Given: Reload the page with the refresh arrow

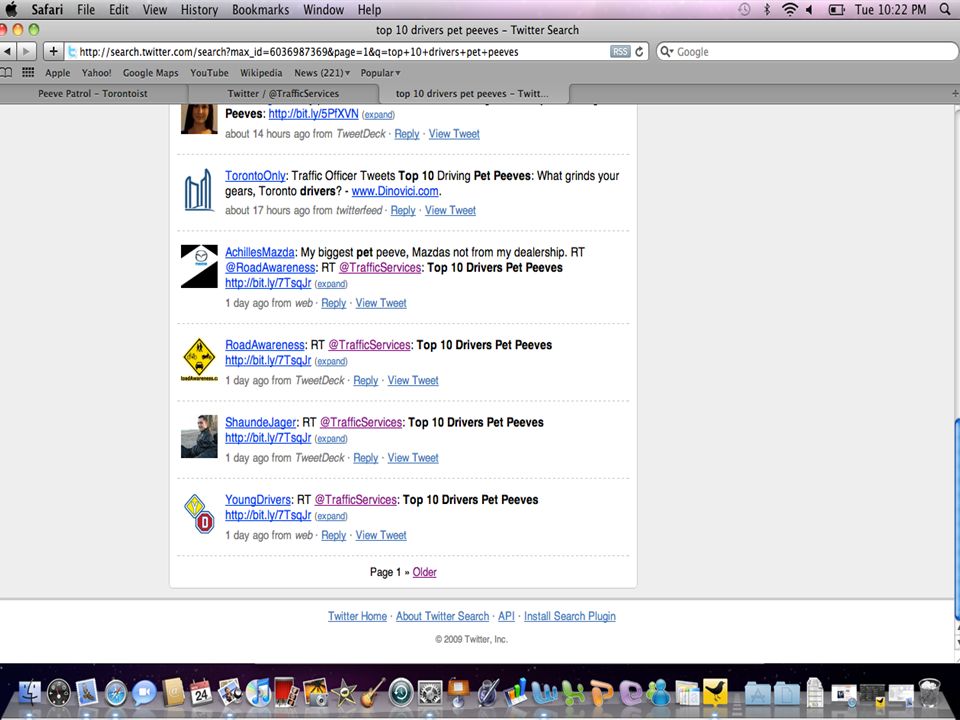Looking at the screenshot, I should coord(639,52).
